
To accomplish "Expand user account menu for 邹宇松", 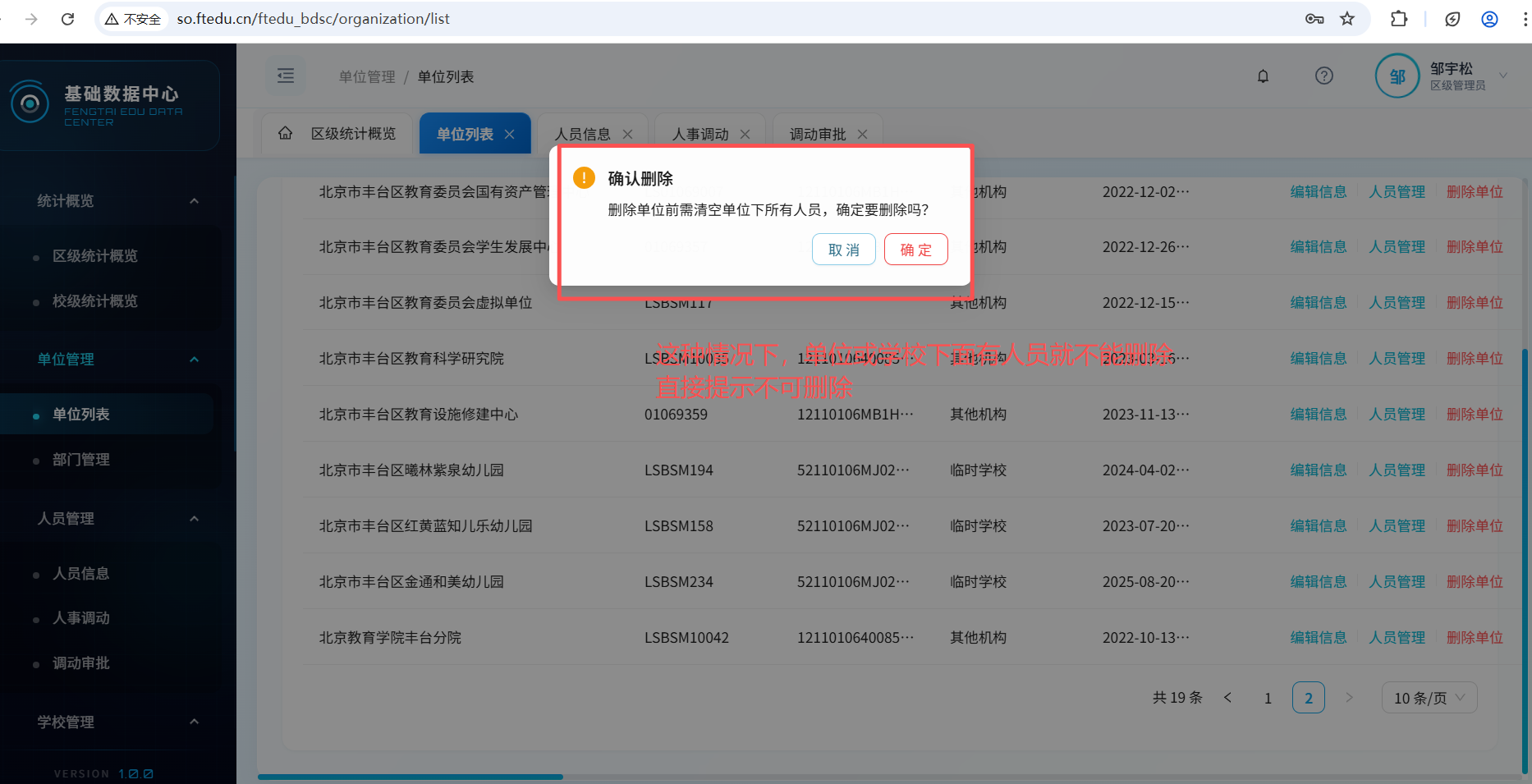I will [1503, 76].
